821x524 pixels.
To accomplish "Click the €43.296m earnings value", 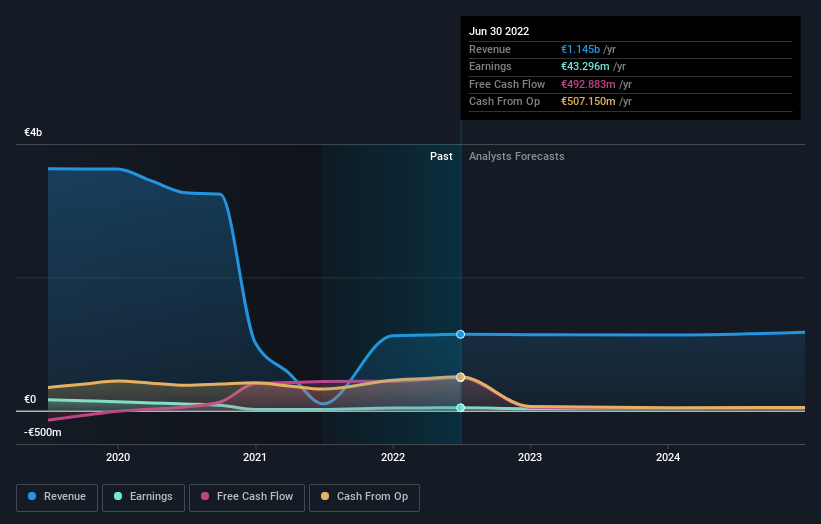I will coord(585,66).
